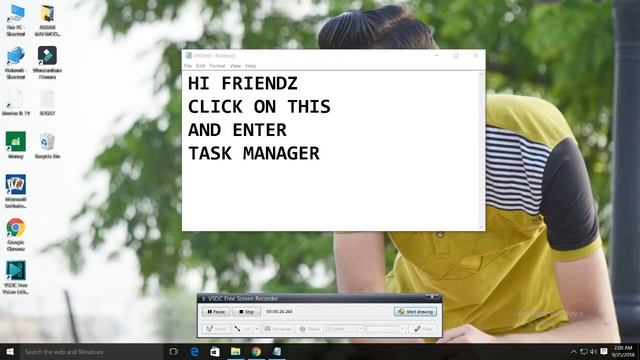Pause the VSDC screen recording
Screen dimensions: 640x360
click(216, 311)
